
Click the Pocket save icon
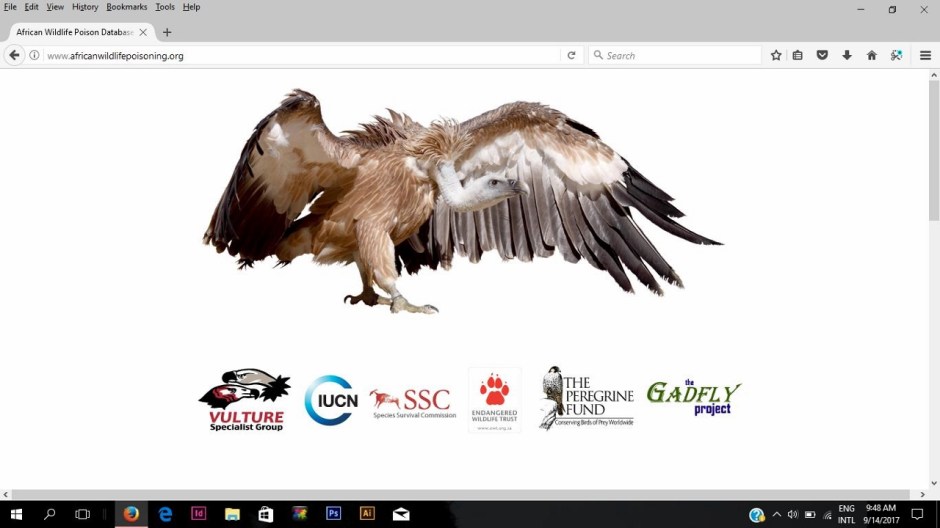click(x=822, y=56)
